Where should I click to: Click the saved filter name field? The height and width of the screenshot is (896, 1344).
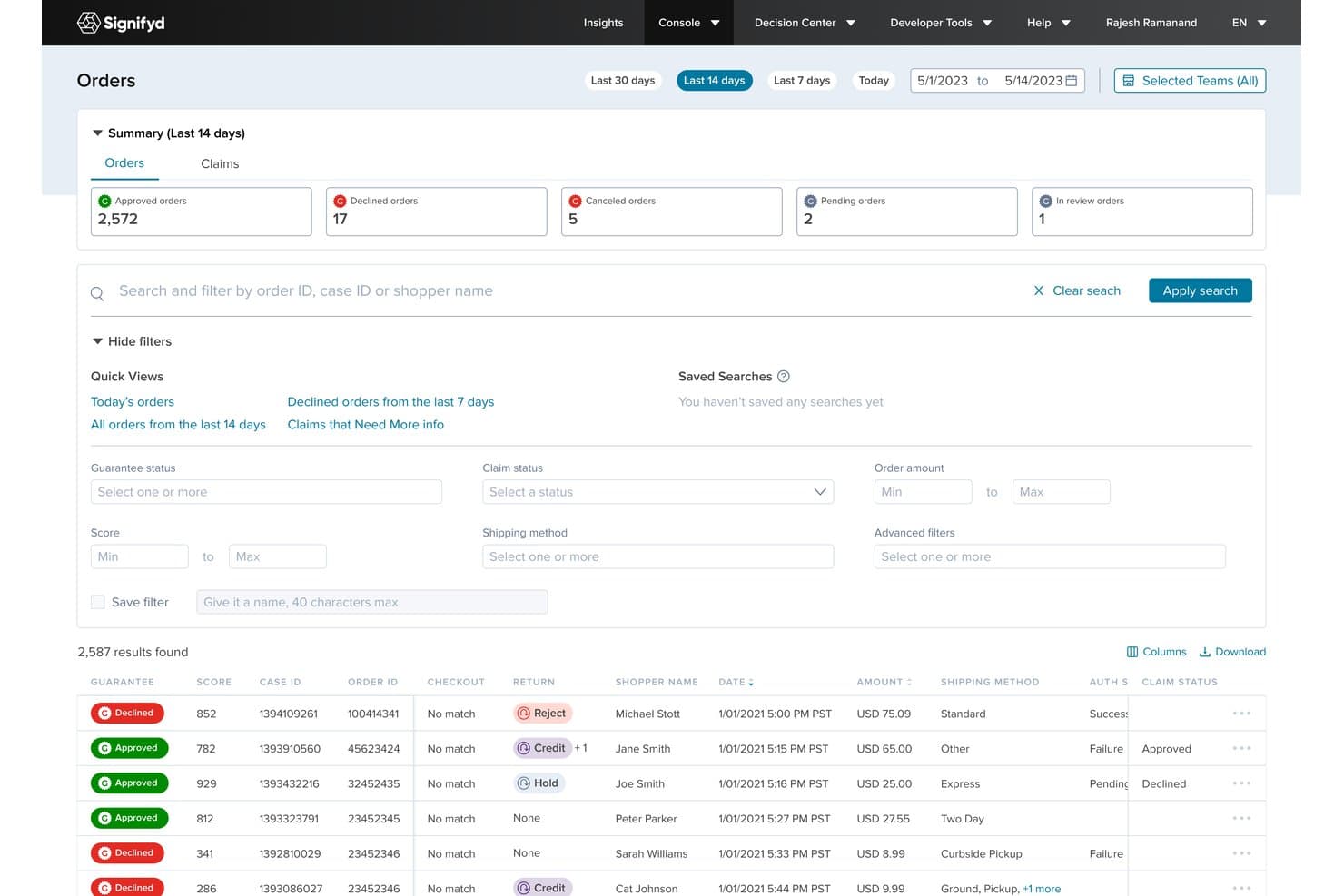[372, 602]
